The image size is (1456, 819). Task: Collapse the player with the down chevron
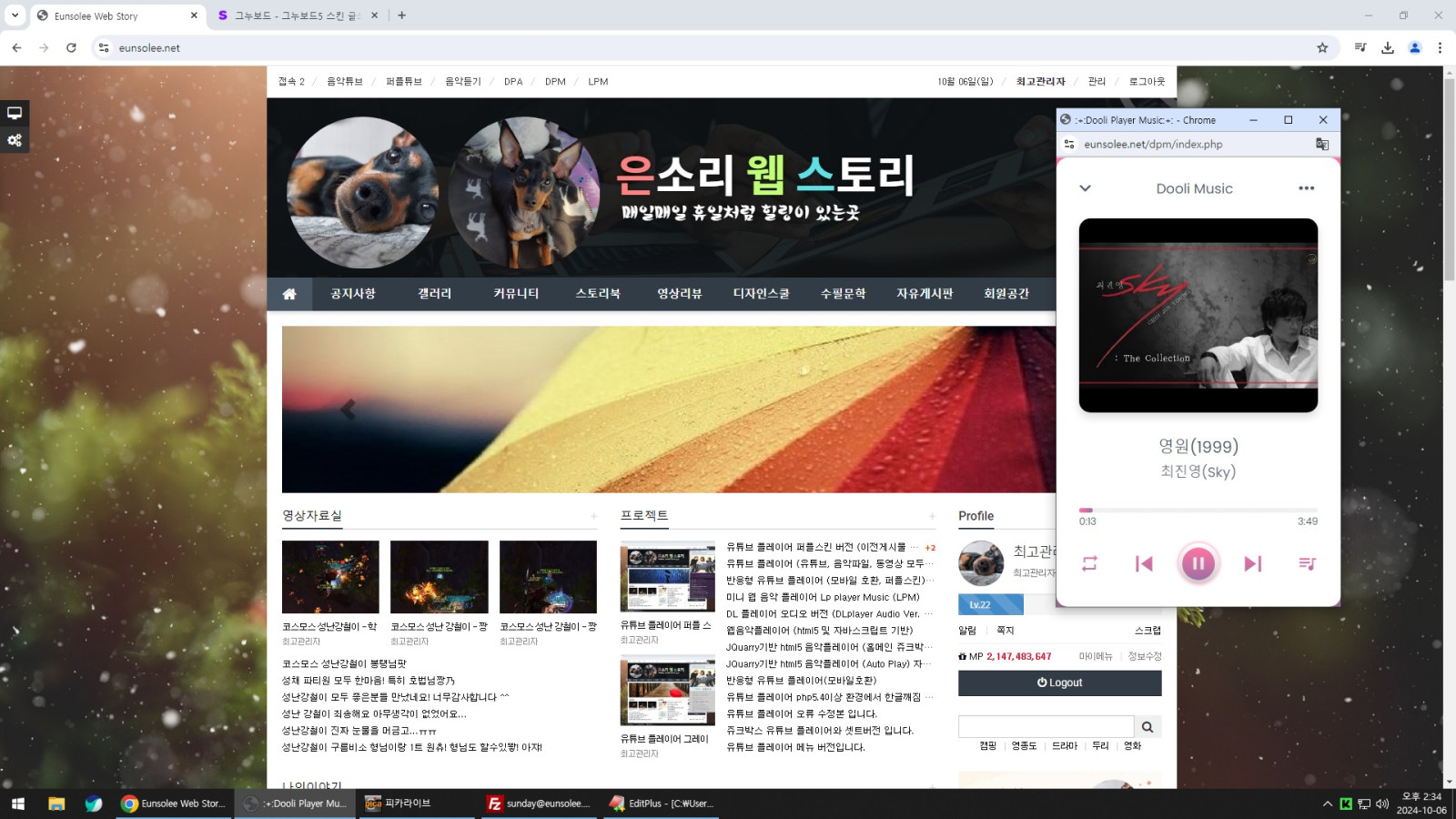point(1085,188)
